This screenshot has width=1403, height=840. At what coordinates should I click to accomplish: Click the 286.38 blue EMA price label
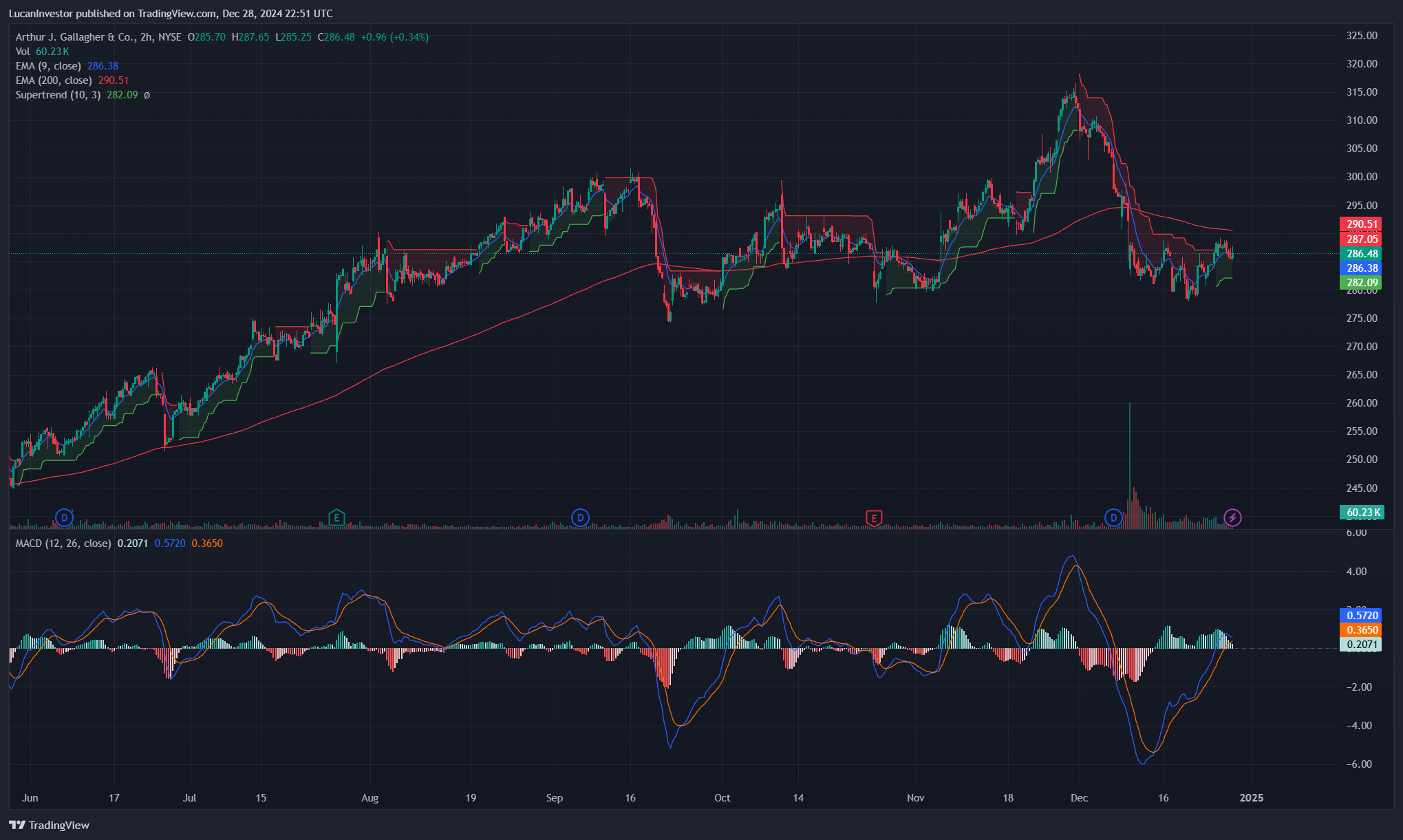click(x=1361, y=268)
